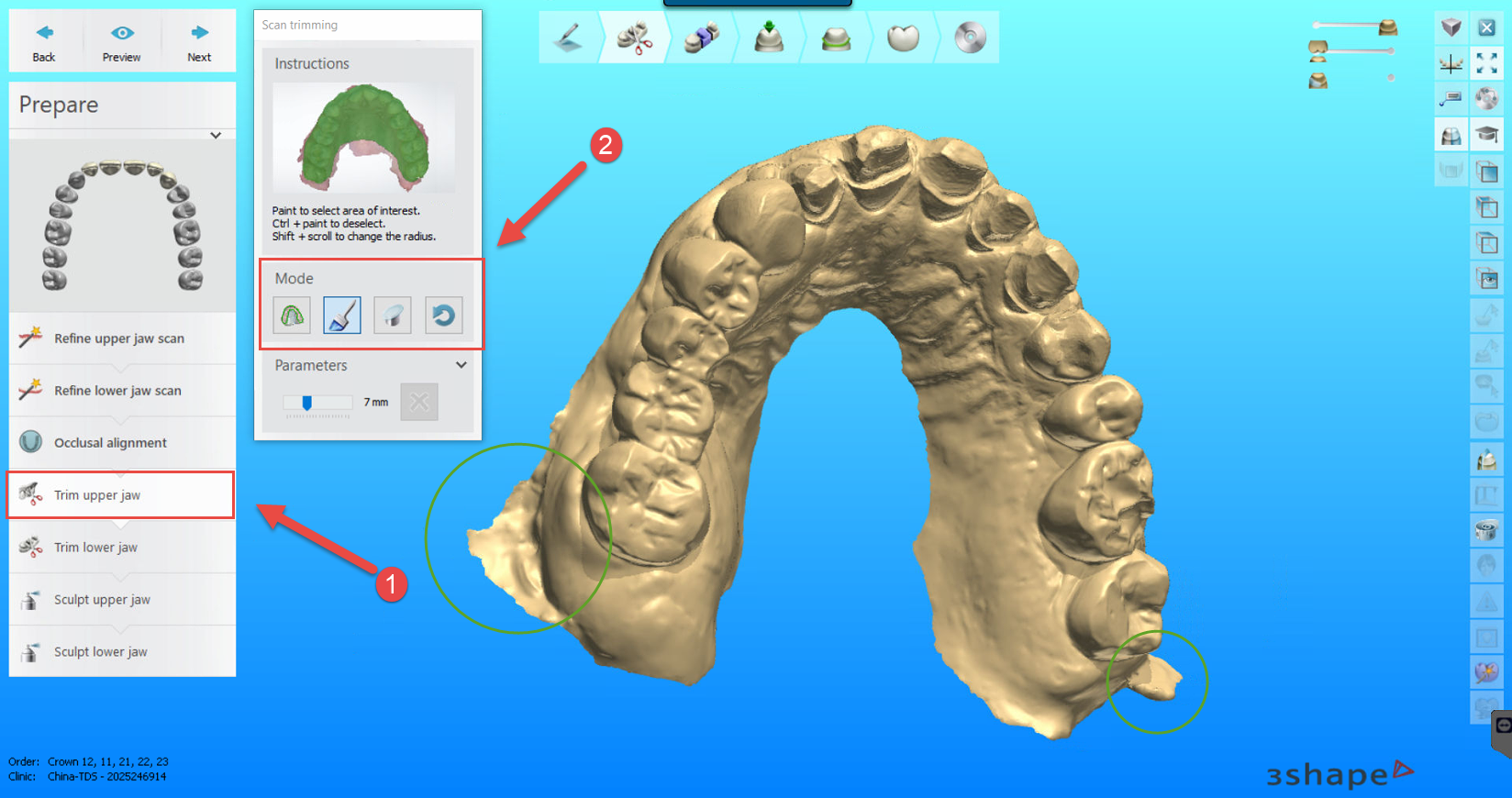Screen dimensions: 1512x798
Task: Click the reset/undo trimming arrow icon
Action: click(x=443, y=316)
